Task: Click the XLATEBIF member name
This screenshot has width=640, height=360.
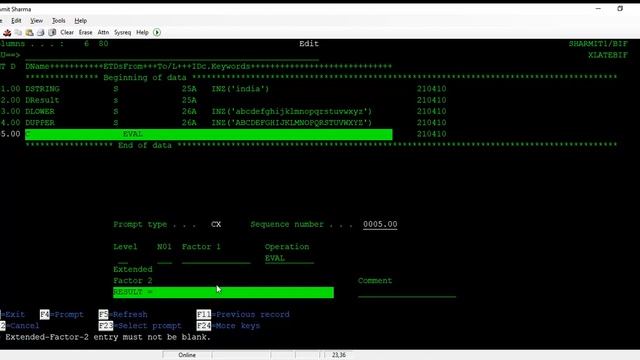Action: [x=608, y=55]
